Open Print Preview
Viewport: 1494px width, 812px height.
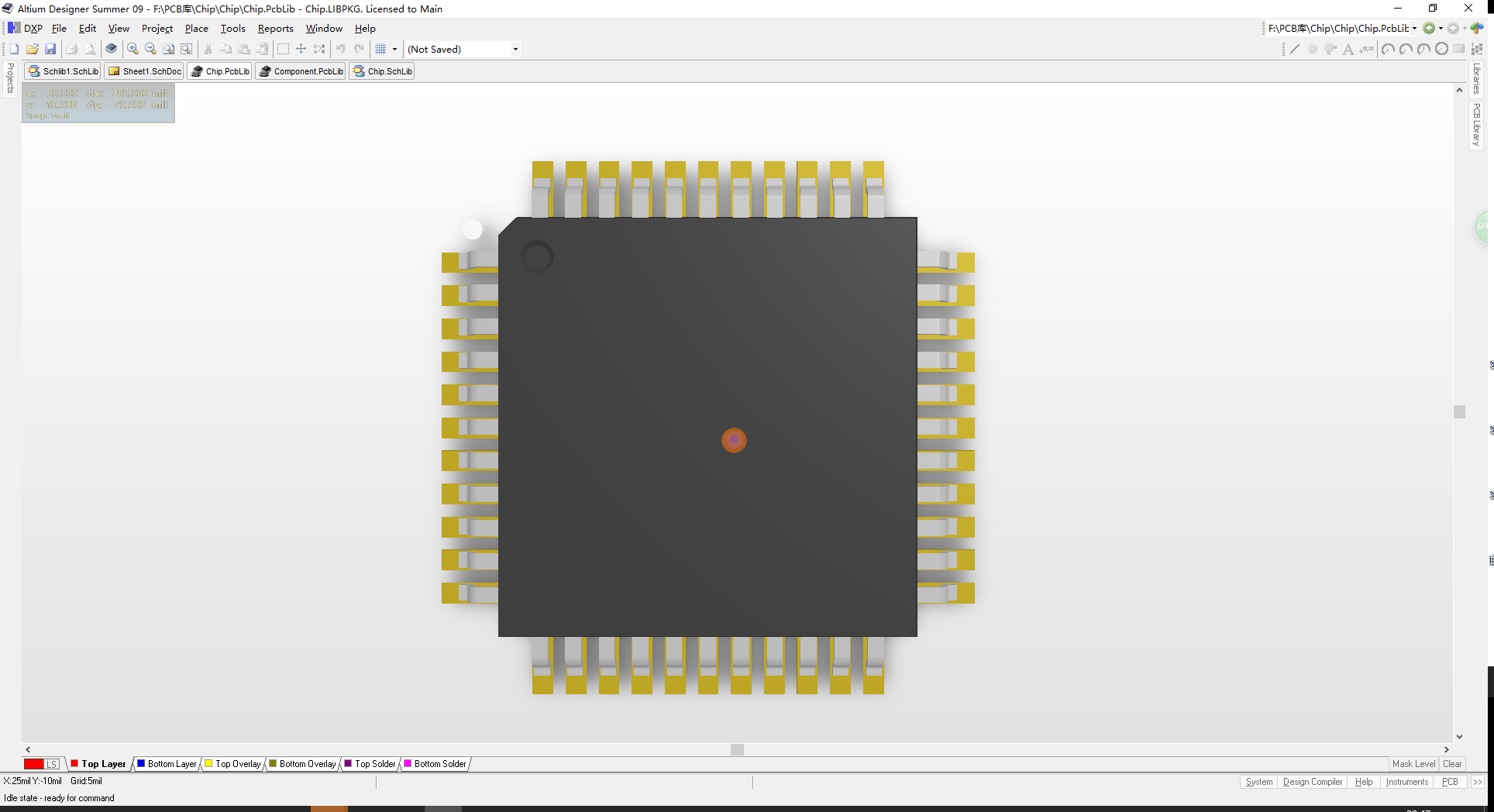click(90, 49)
